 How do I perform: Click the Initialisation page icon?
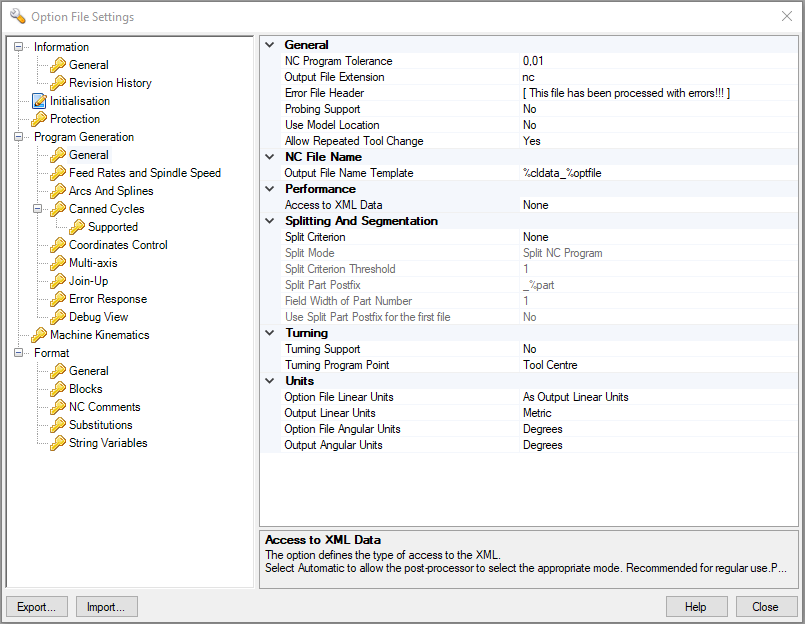click(x=39, y=101)
